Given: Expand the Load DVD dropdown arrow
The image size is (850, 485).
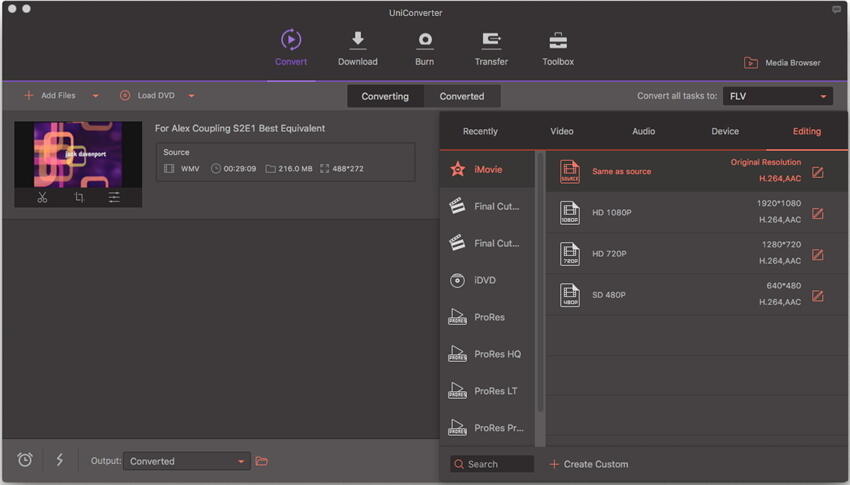Looking at the screenshot, I should tap(191, 96).
